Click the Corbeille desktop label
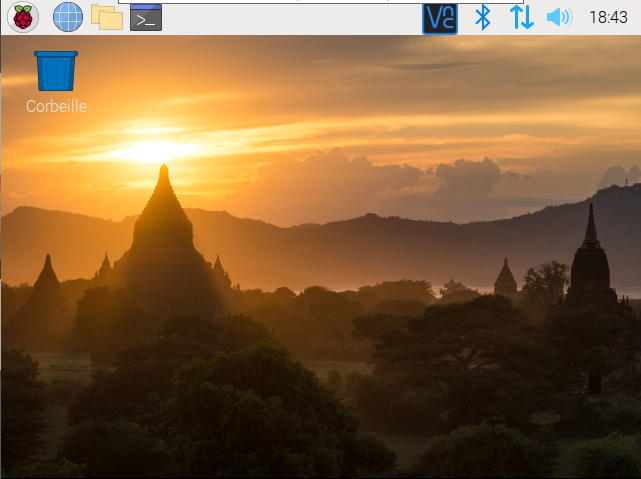Viewport: 641px width, 479px height. coord(56,106)
